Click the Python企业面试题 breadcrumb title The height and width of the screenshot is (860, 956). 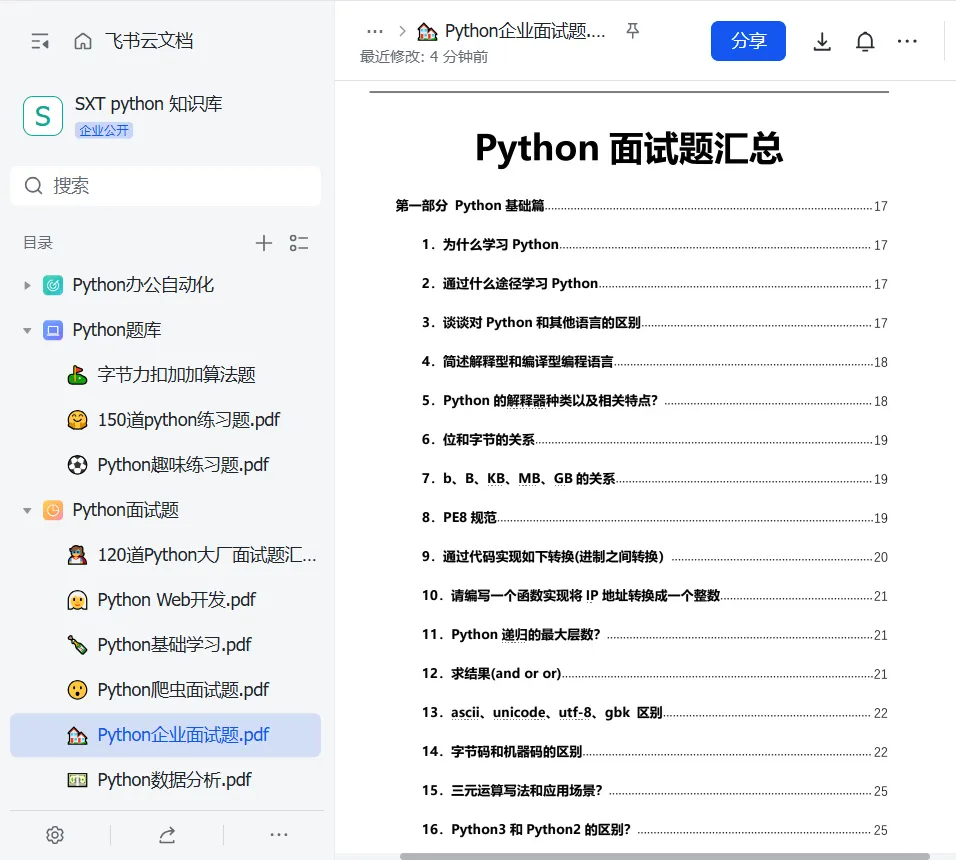(525, 31)
